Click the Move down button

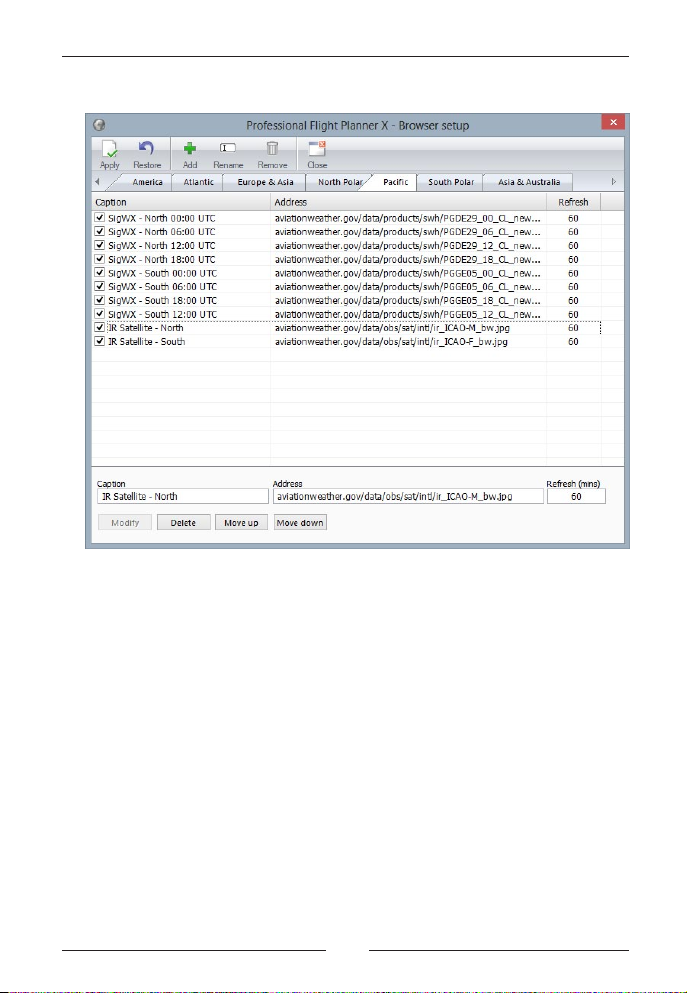coord(300,522)
